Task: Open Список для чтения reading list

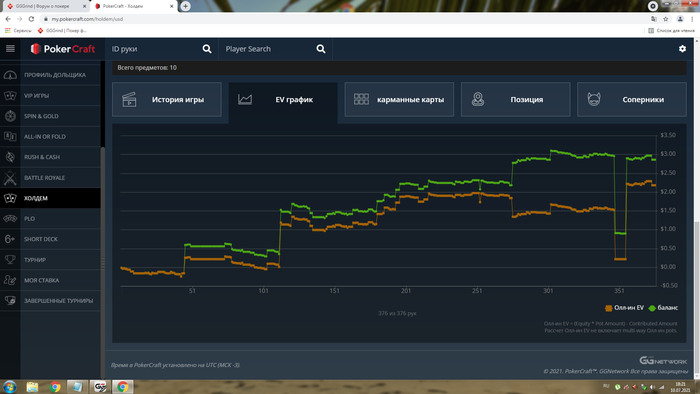Action: (x=671, y=30)
